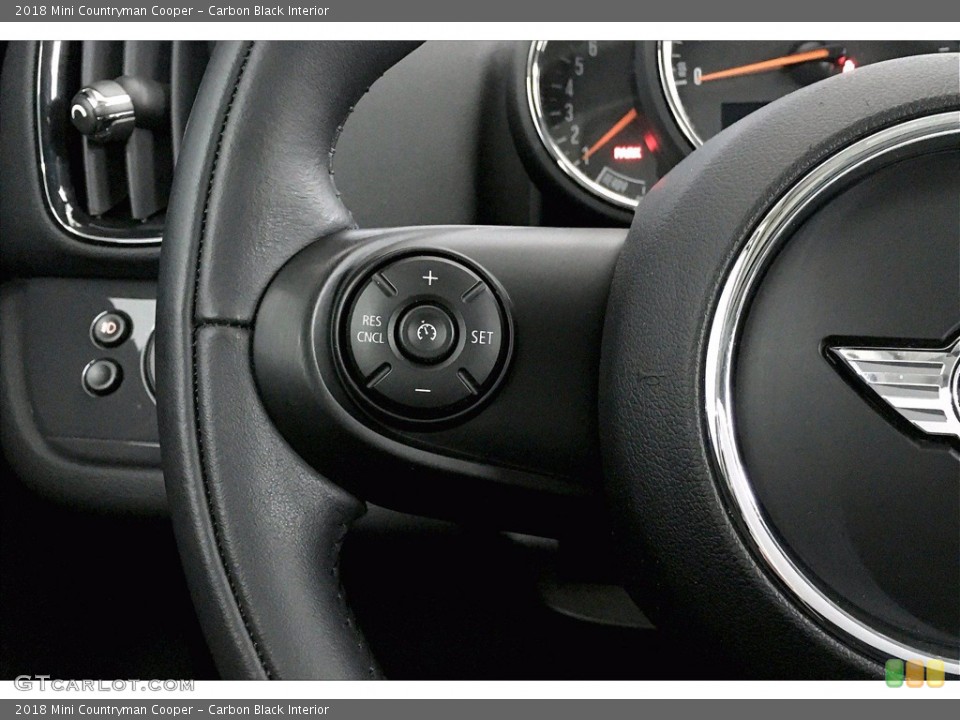Viewport: 960px width, 720px height.
Task: Click the bottom caption '2018 Mini Countryman Cooper – Carbon Black Interior'
Action: 171,710
